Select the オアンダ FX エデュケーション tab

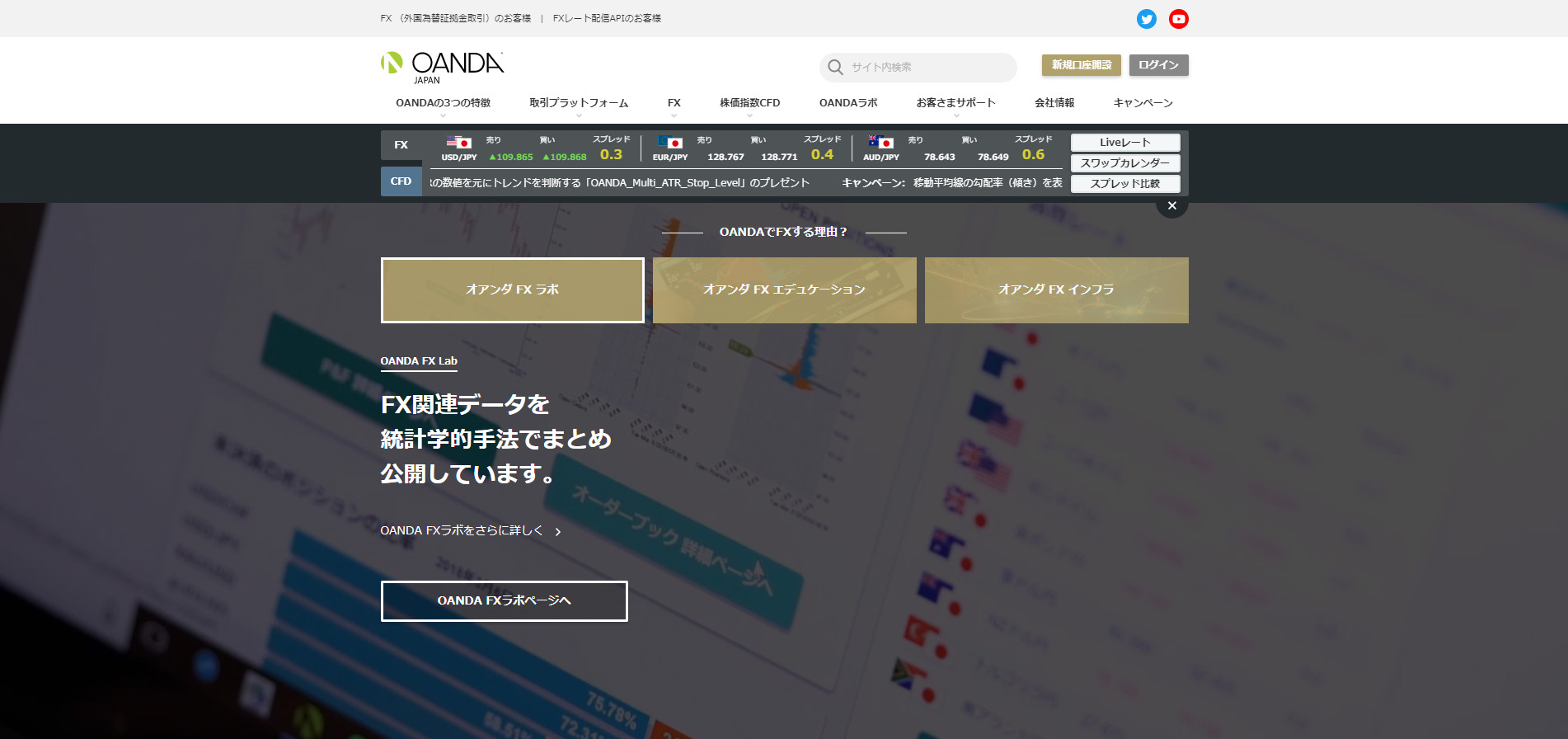click(x=785, y=290)
